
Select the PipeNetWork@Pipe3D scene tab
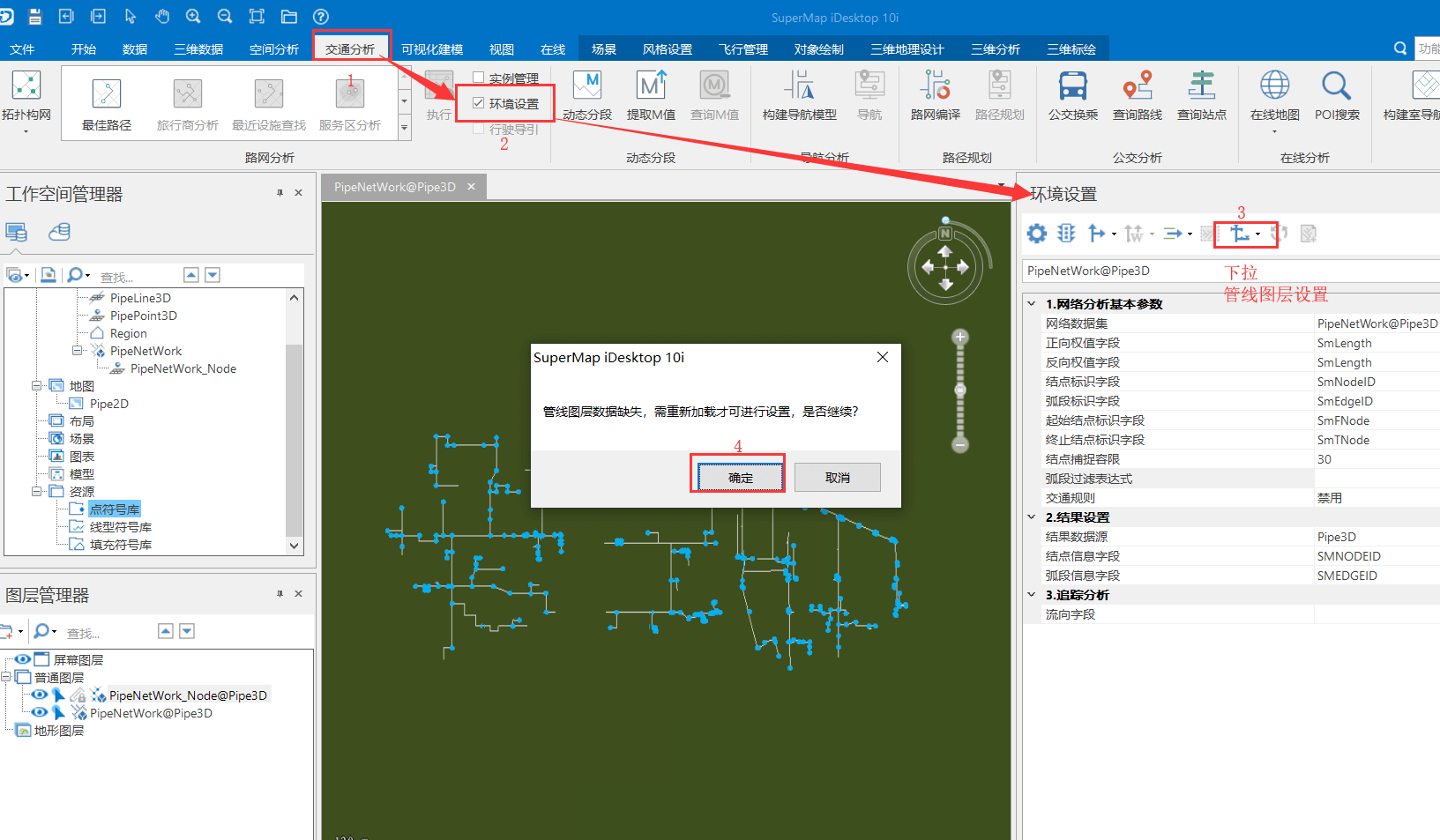(395, 187)
